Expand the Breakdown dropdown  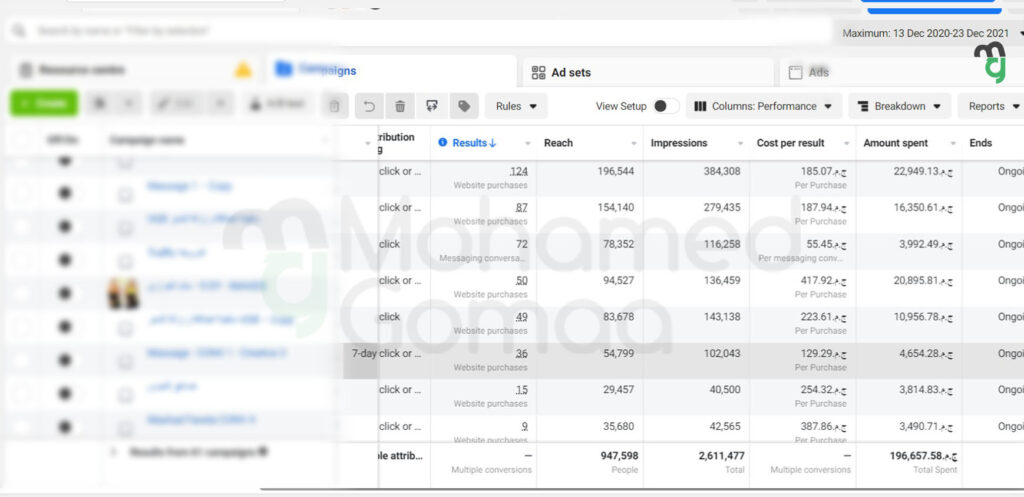[899, 106]
